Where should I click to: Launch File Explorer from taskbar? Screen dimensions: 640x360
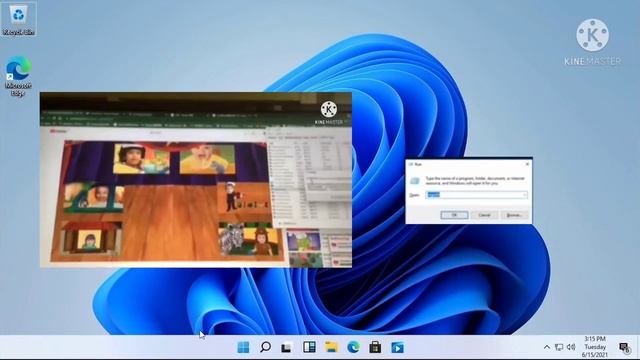point(331,347)
